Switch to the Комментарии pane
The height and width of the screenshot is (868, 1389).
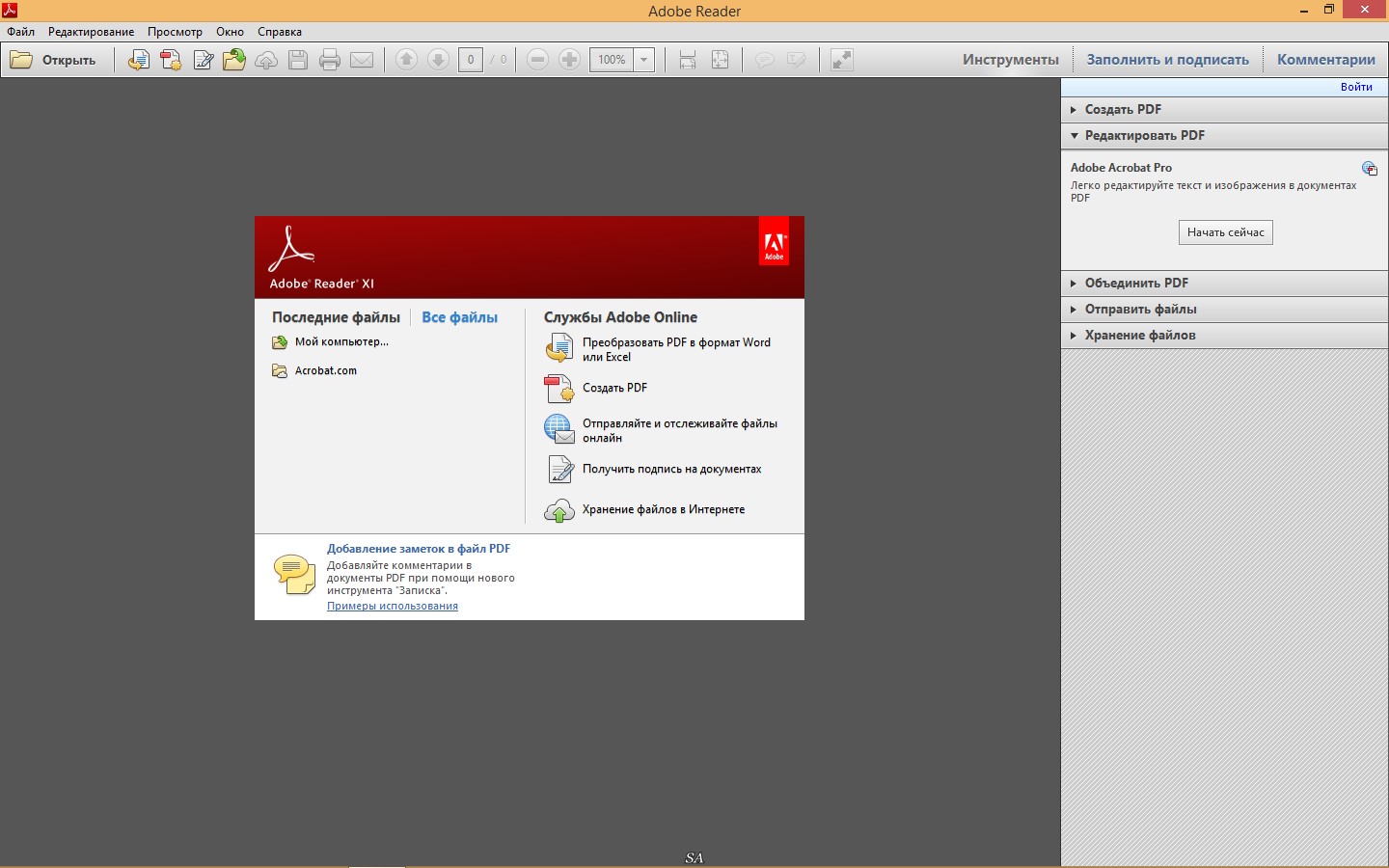tap(1326, 60)
